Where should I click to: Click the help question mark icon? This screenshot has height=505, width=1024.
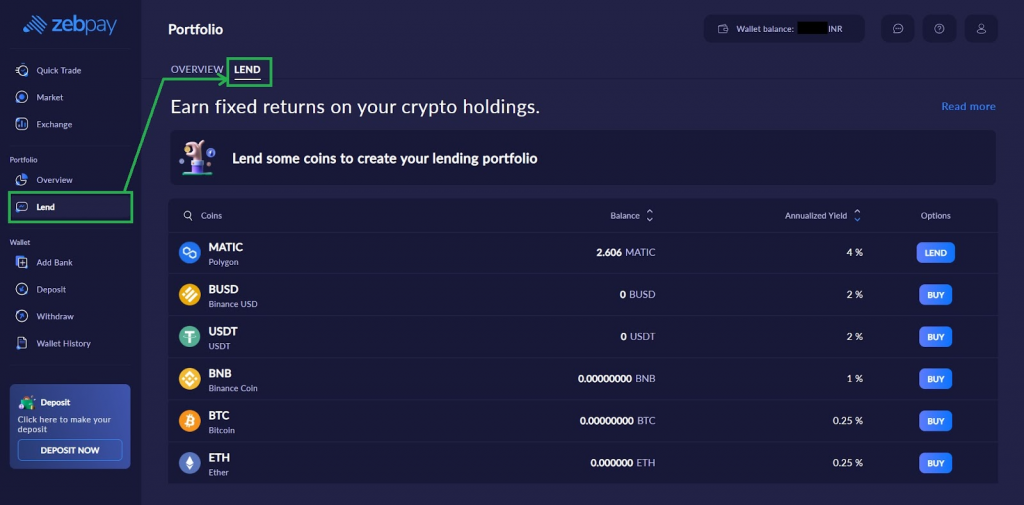click(939, 29)
